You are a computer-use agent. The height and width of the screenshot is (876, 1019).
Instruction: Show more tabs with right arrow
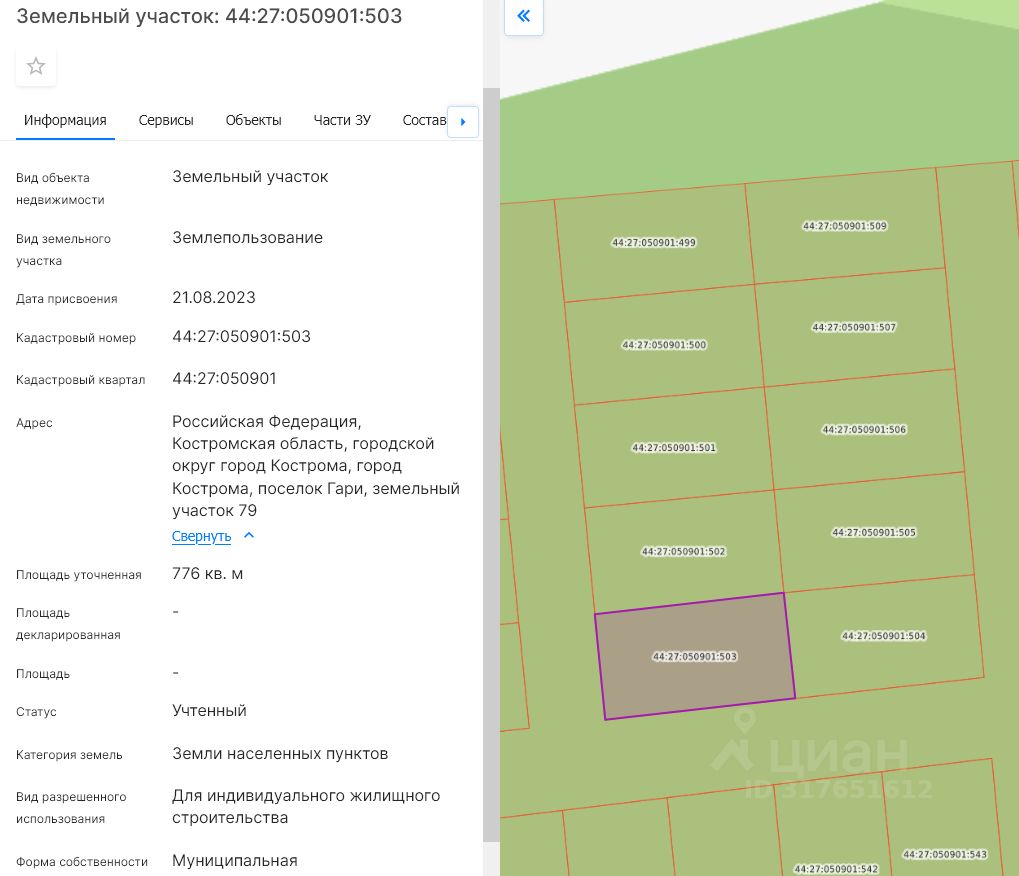pos(463,122)
